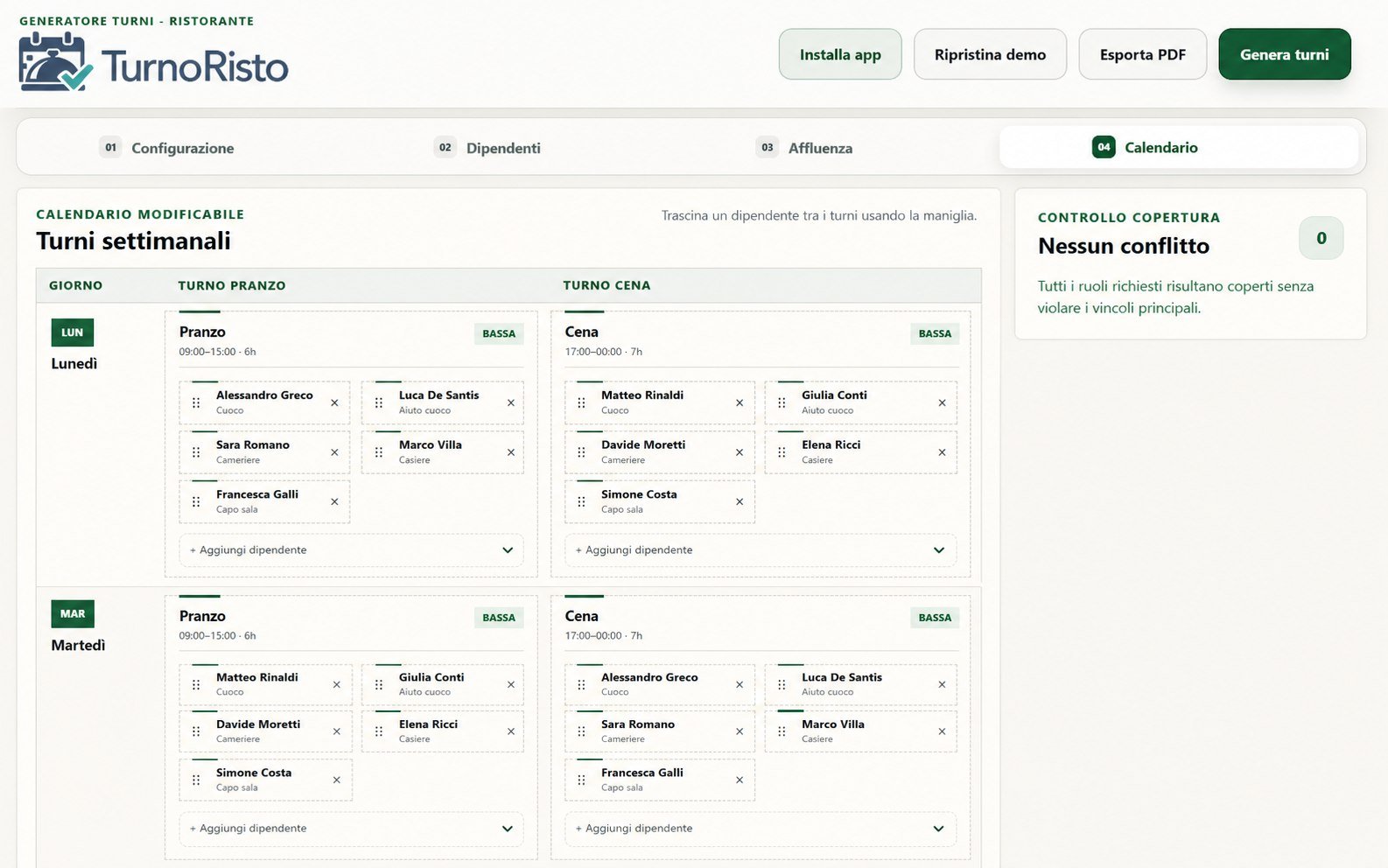The height and width of the screenshot is (868, 1388).
Task: Grab drag handle for Francesca Galli Monday lunch
Action: click(x=196, y=501)
